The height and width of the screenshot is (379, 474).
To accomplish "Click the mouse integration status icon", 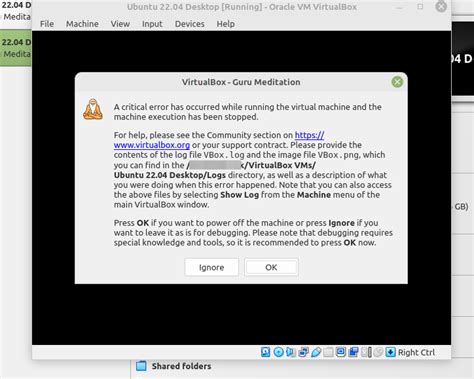I will point(378,352).
